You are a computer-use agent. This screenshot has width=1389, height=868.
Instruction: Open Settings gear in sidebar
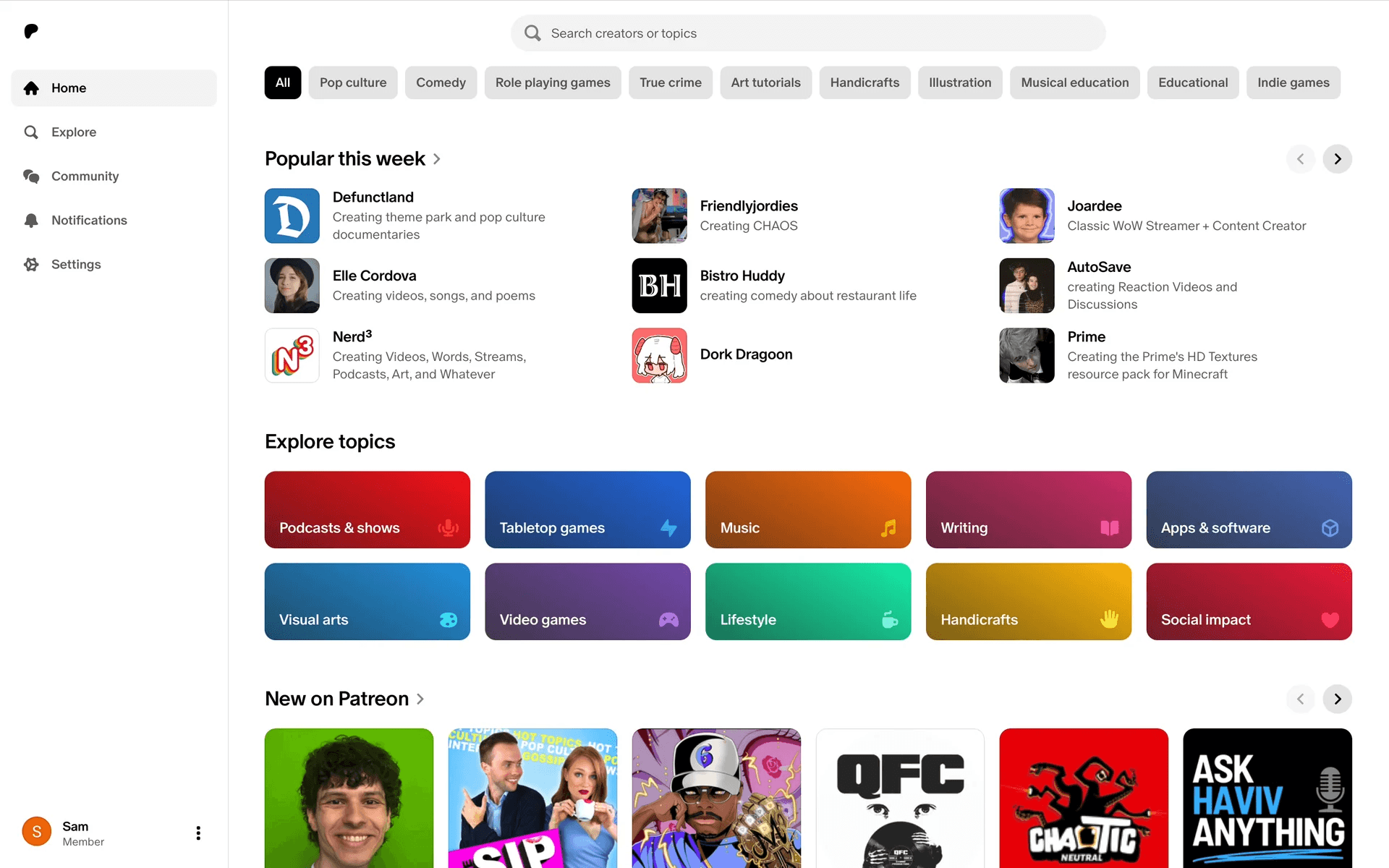point(31,265)
